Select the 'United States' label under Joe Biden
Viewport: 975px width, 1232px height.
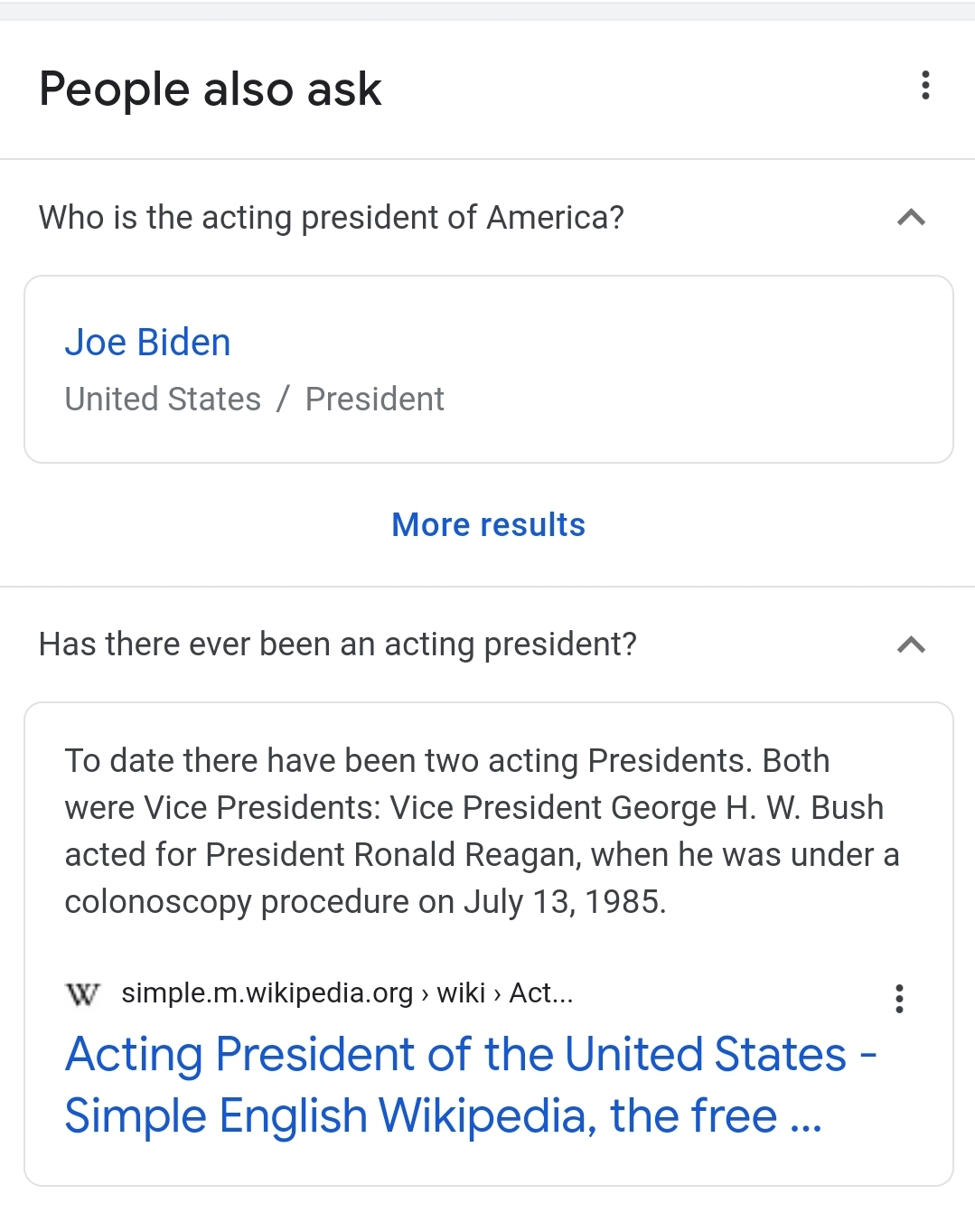click(163, 400)
